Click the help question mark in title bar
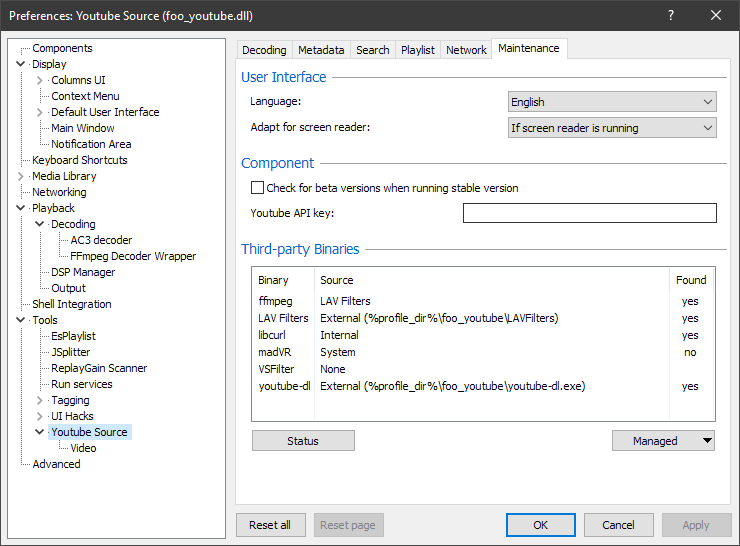The width and height of the screenshot is (740, 546). 671,15
